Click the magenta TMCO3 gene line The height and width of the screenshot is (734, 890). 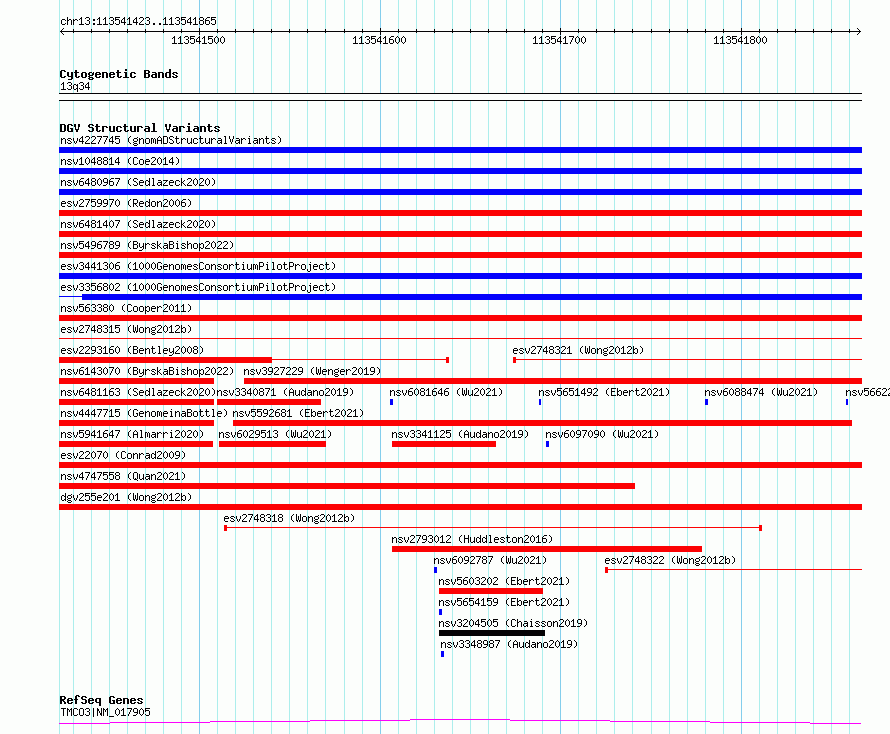[x=460, y=721]
